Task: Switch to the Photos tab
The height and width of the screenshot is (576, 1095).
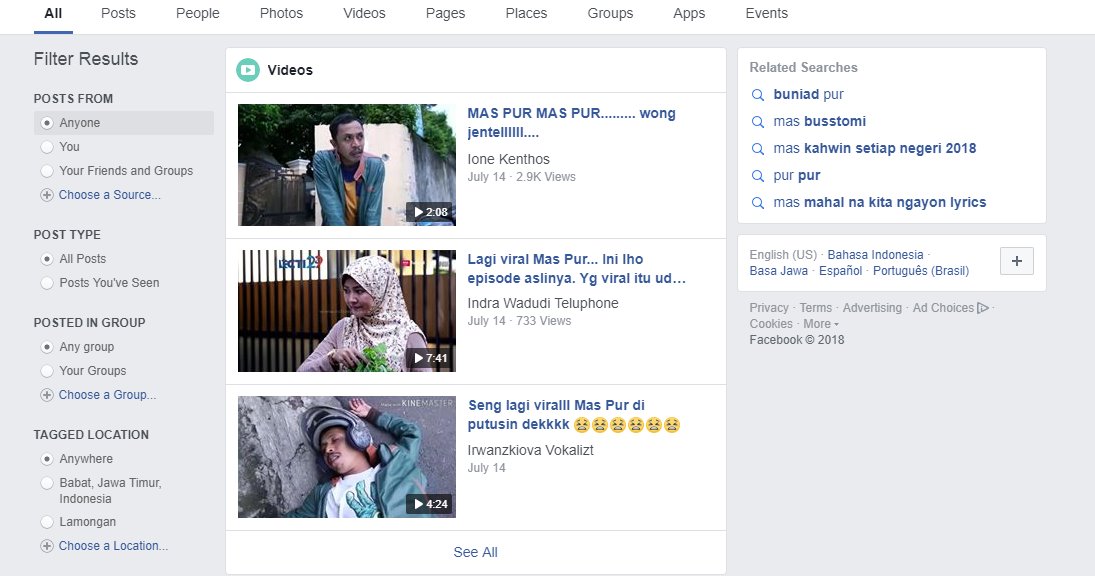Action: tap(281, 13)
